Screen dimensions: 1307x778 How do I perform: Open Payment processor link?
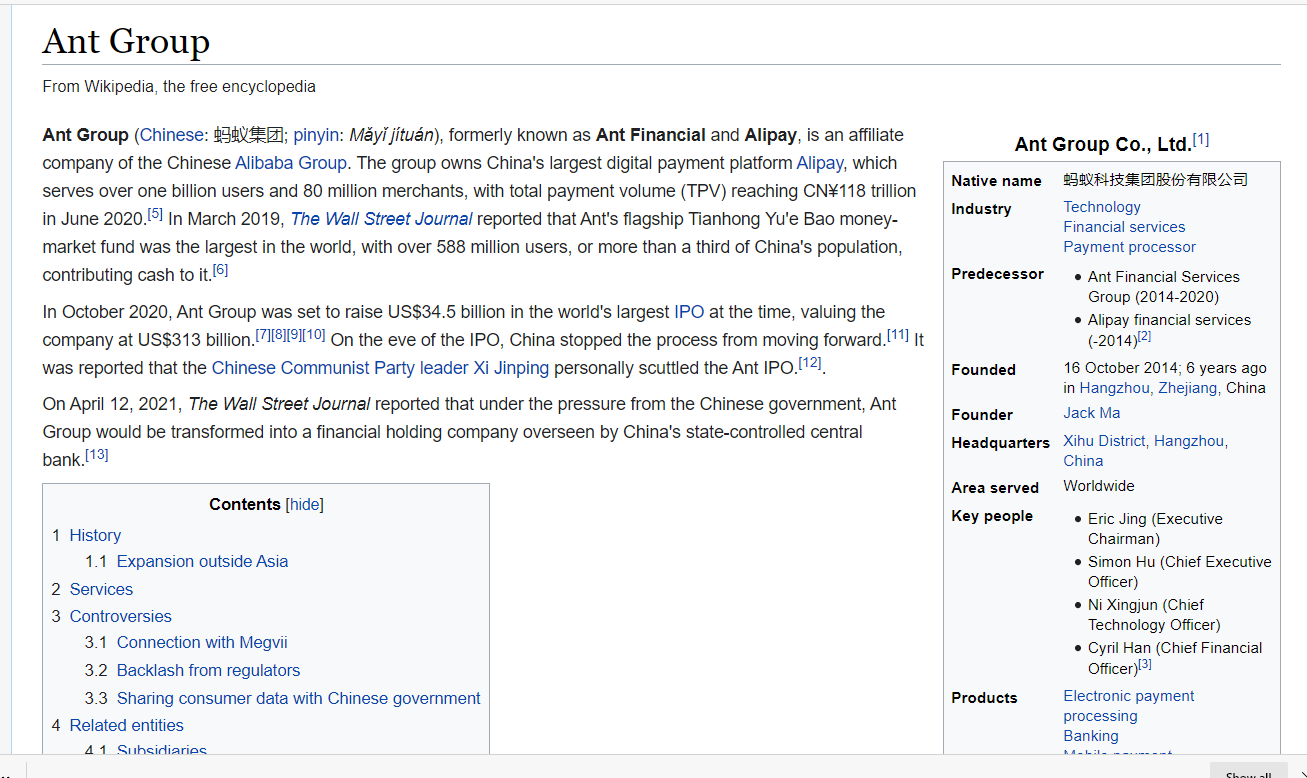click(x=1129, y=247)
